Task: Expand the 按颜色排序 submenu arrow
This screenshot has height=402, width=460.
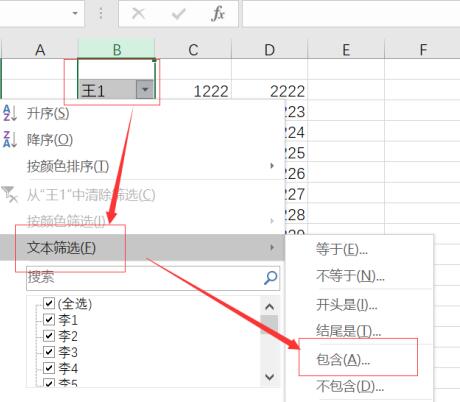Action: [272, 166]
